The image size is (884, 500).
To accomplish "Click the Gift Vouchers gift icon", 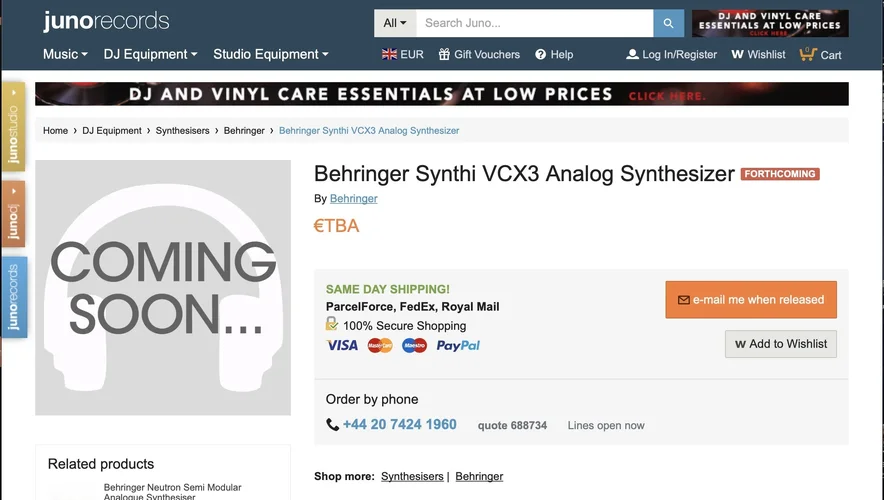I will (445, 54).
